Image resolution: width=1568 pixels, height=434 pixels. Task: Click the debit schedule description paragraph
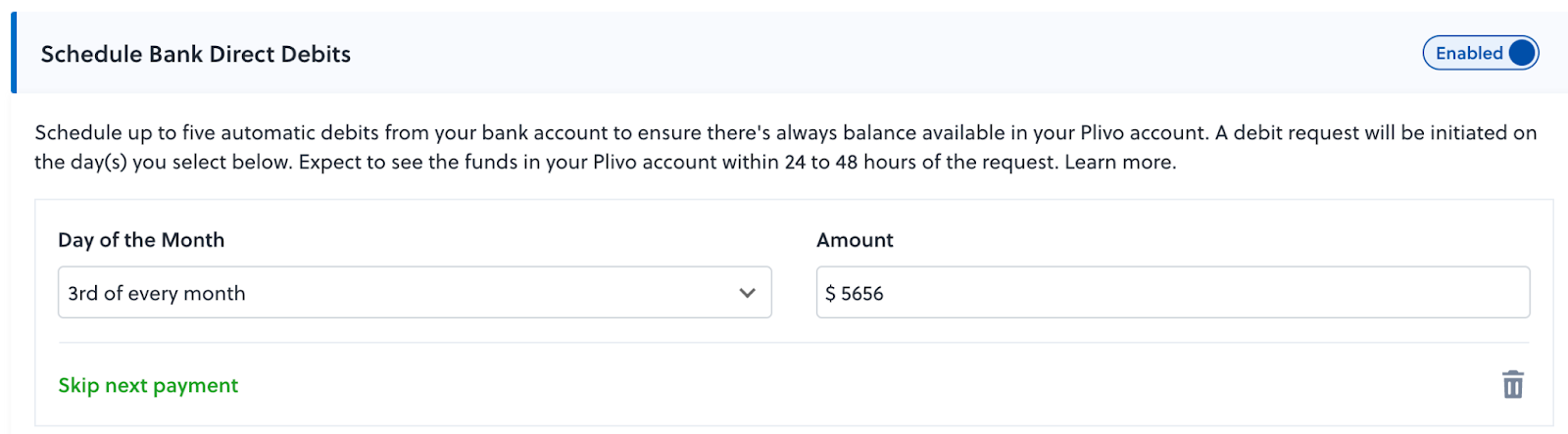click(785, 147)
